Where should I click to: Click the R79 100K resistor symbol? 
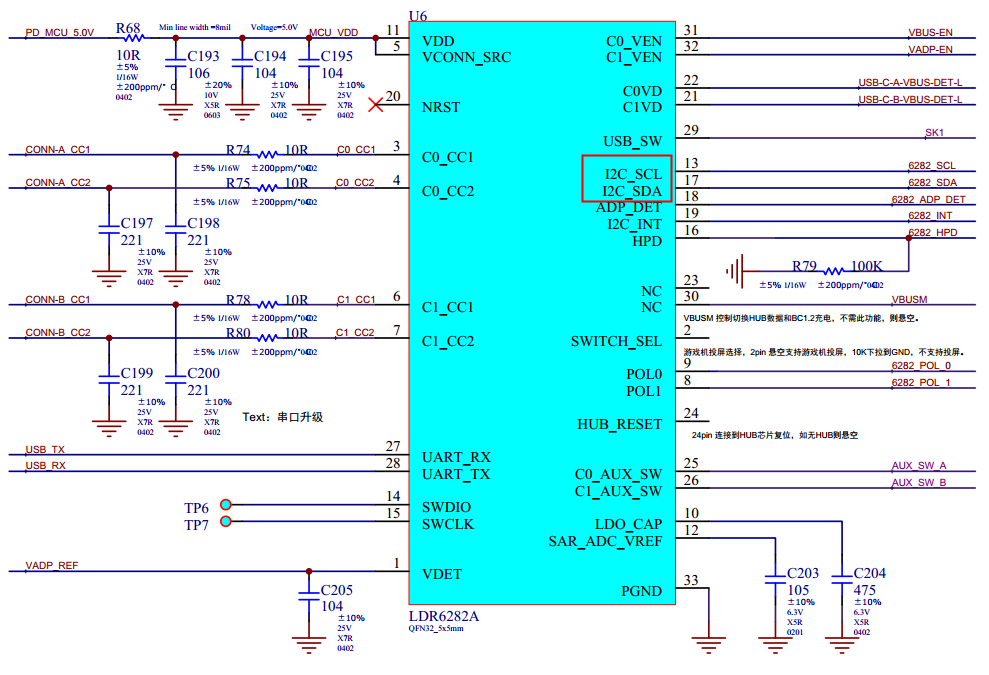click(x=832, y=270)
